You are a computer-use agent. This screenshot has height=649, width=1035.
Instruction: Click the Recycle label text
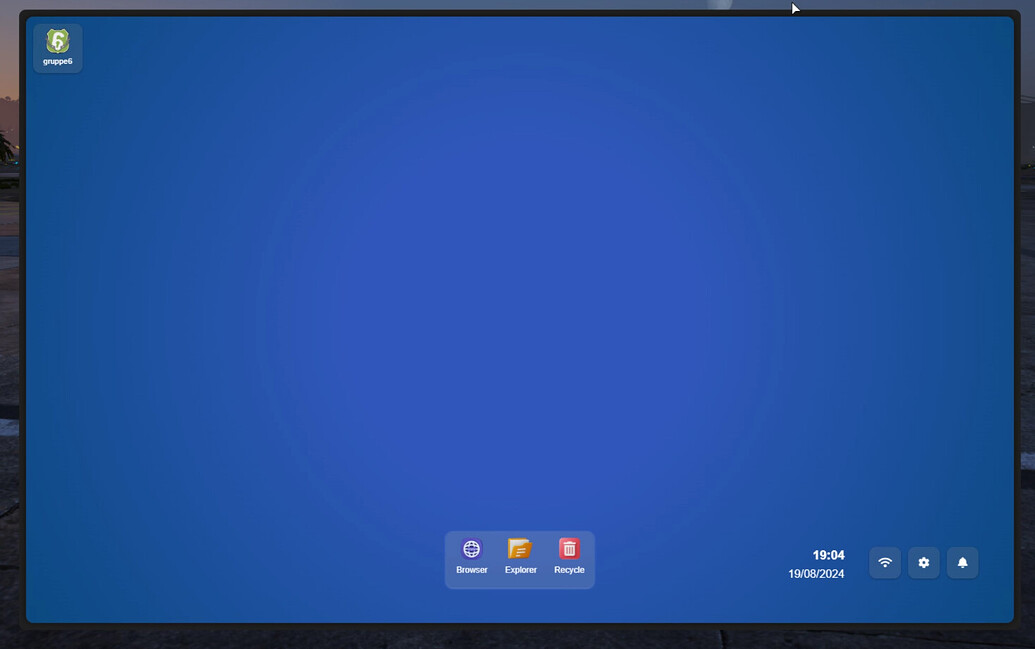569,569
